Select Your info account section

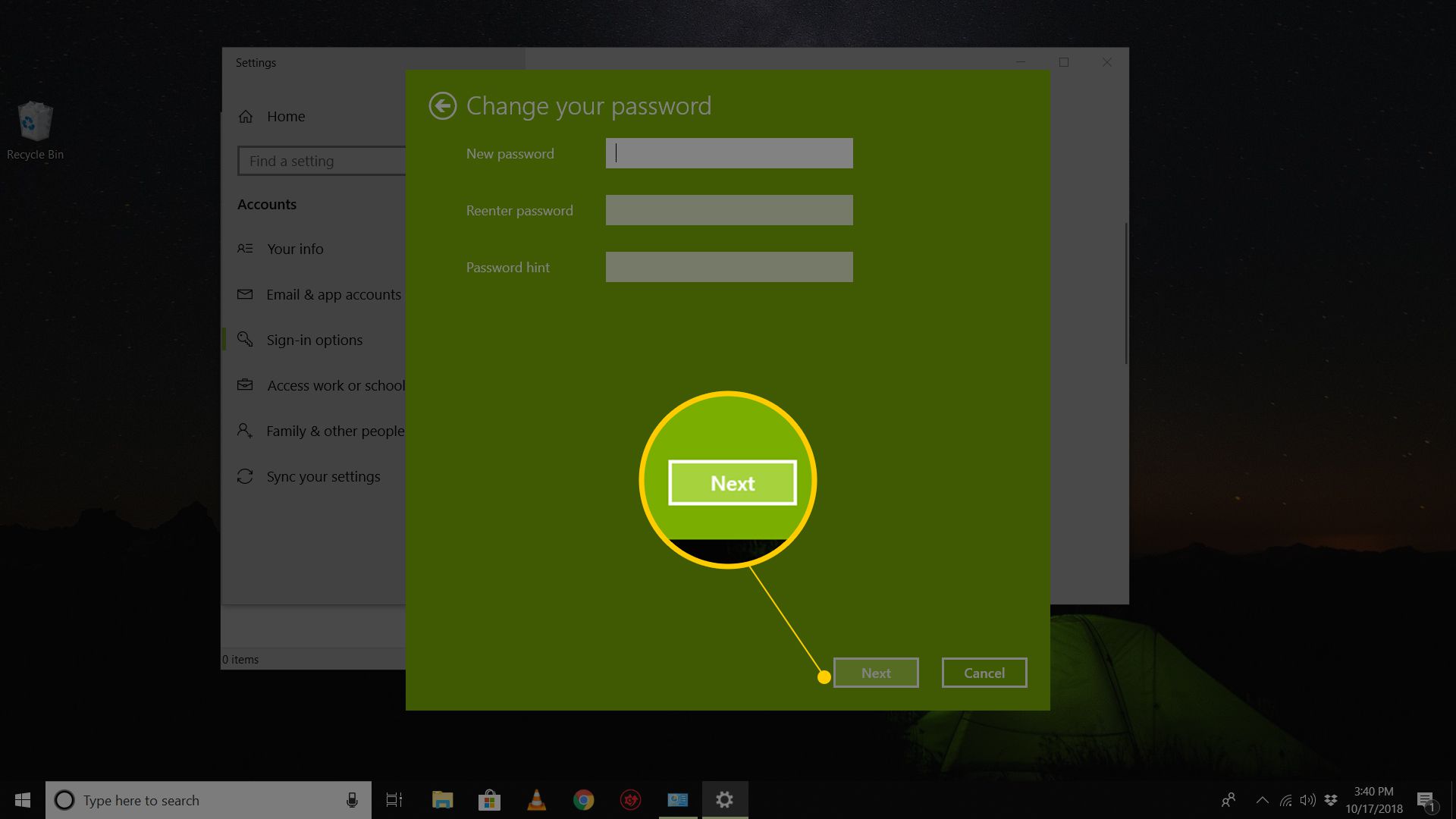295,248
